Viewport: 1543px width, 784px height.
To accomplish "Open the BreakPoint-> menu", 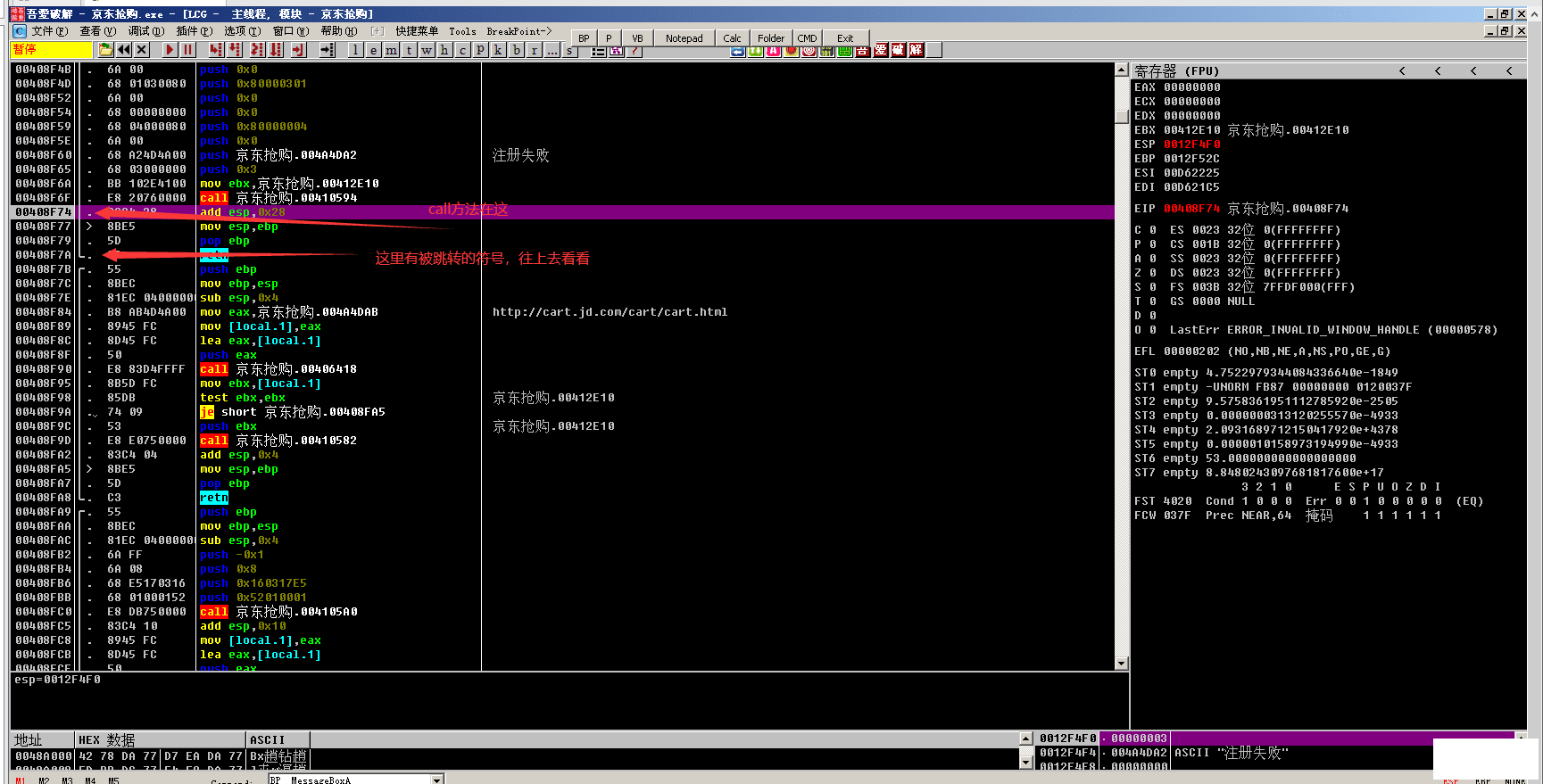I will click(x=519, y=31).
